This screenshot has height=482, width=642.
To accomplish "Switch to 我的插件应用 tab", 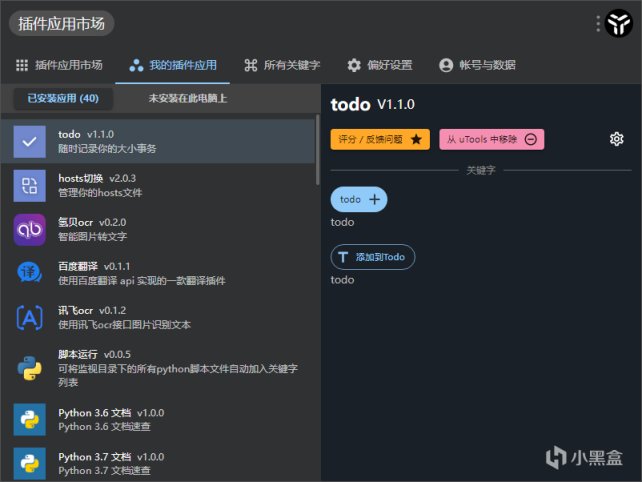I will (x=173, y=65).
